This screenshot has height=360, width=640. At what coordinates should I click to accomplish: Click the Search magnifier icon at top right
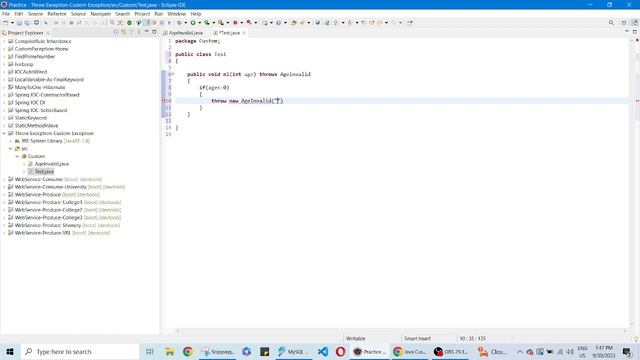point(611,23)
